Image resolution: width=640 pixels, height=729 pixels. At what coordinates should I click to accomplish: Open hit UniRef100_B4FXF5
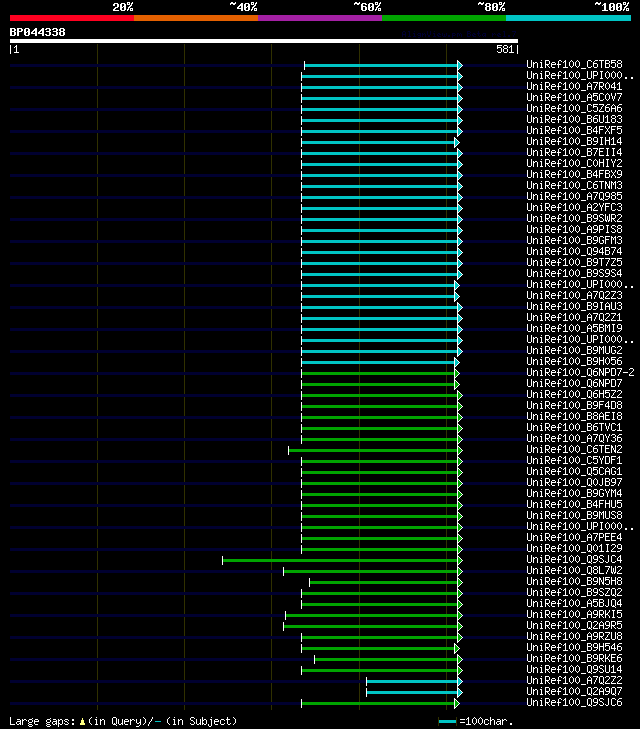point(574,130)
